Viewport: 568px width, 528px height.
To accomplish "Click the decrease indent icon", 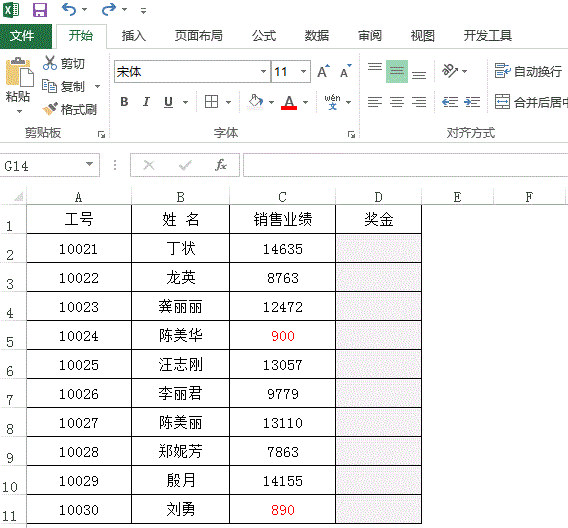I will (450, 102).
